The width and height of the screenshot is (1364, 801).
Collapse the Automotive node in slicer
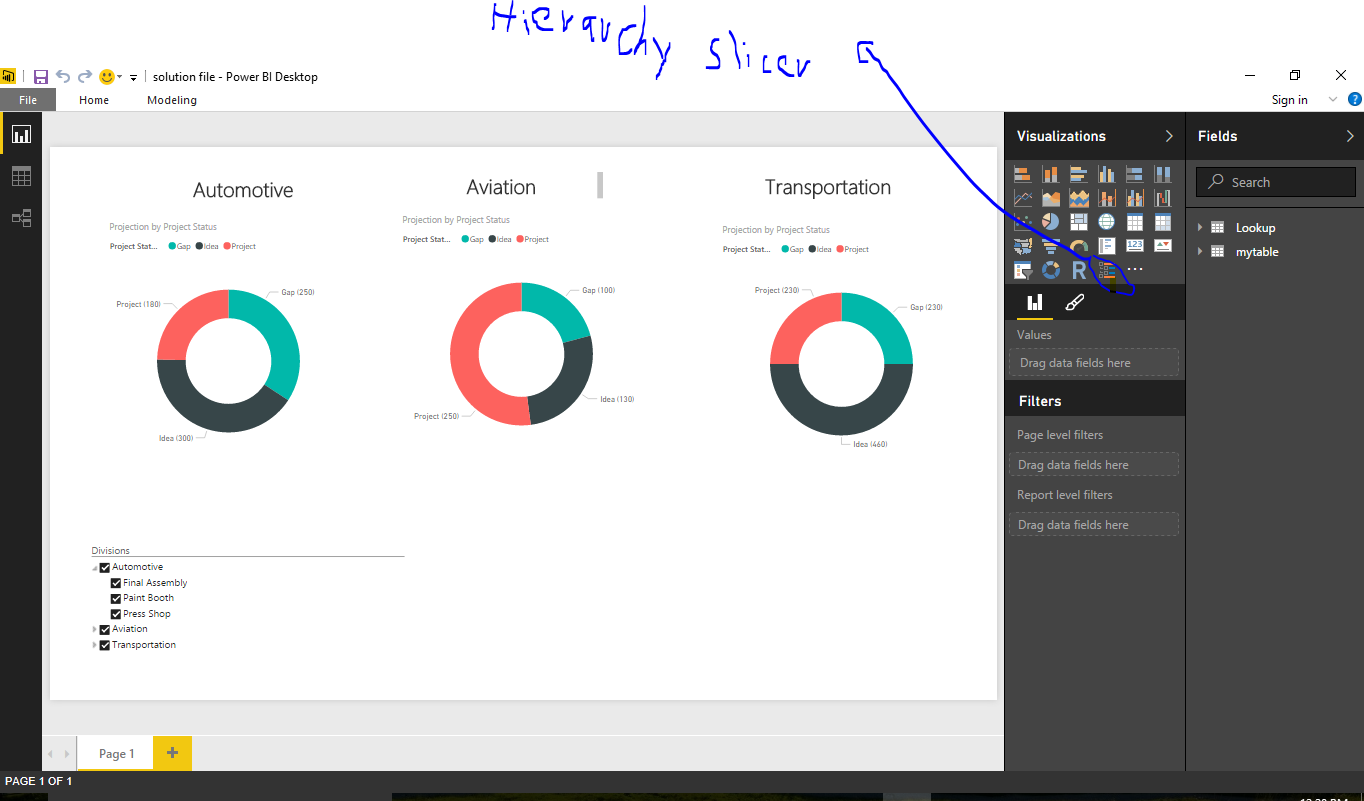click(95, 568)
